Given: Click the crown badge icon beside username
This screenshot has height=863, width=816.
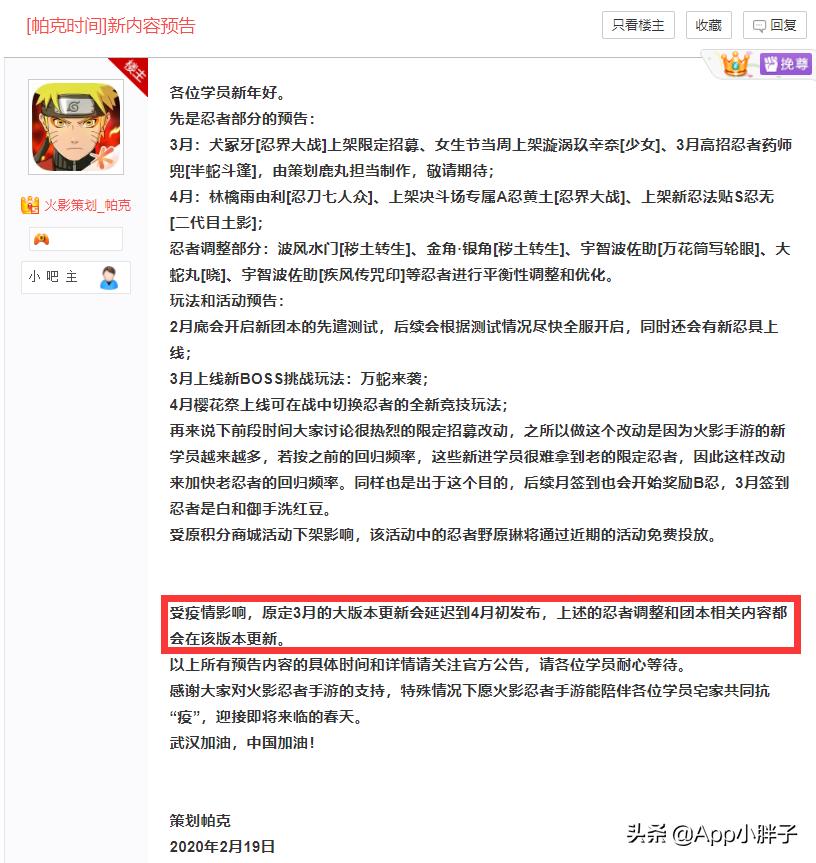Looking at the screenshot, I should pyautogui.click(x=30, y=205).
